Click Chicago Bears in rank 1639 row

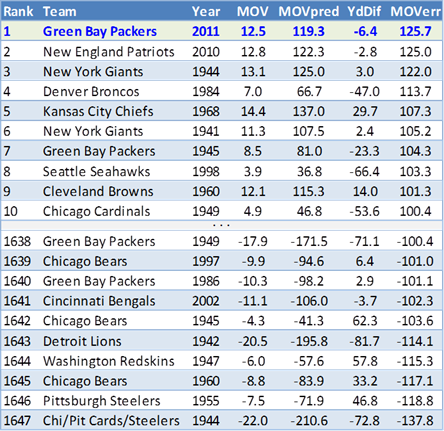click(85, 261)
